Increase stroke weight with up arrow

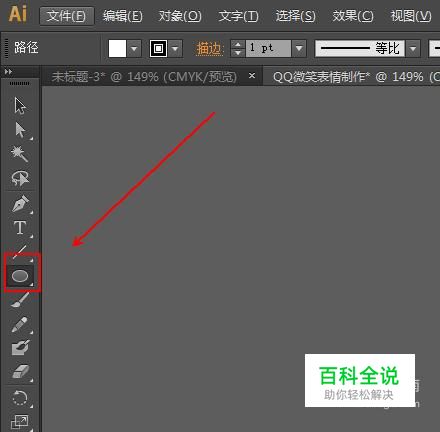(238, 44)
